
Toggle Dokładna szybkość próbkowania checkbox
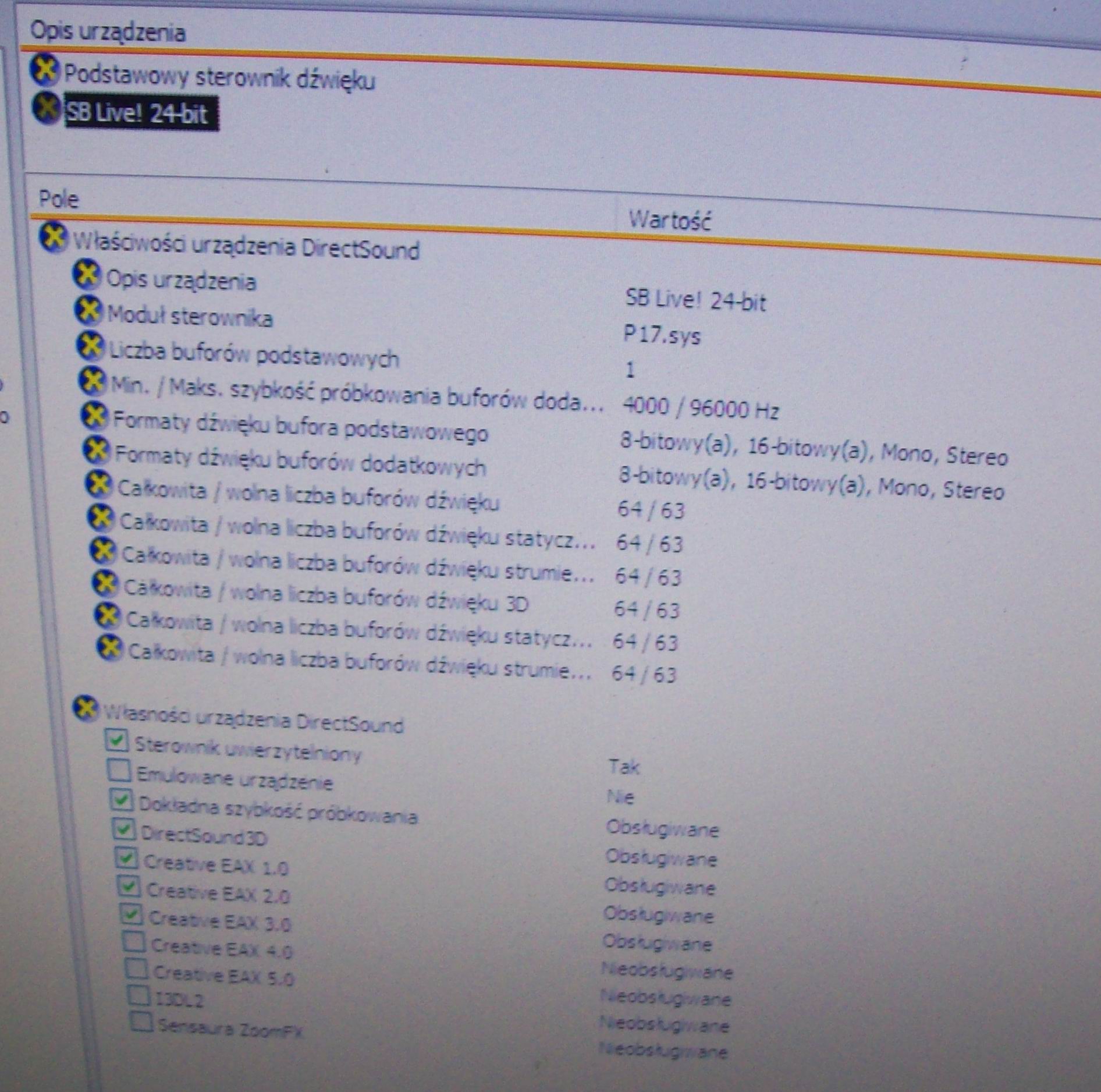coord(121,801)
